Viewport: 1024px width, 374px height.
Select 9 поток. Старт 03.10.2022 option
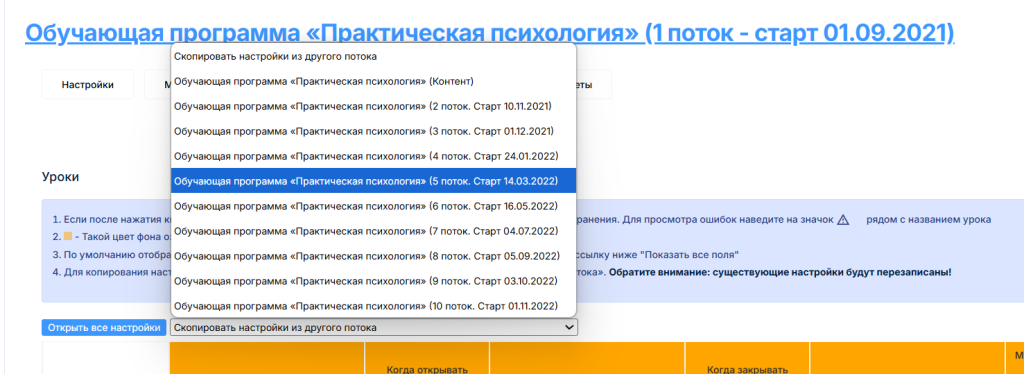click(x=374, y=281)
